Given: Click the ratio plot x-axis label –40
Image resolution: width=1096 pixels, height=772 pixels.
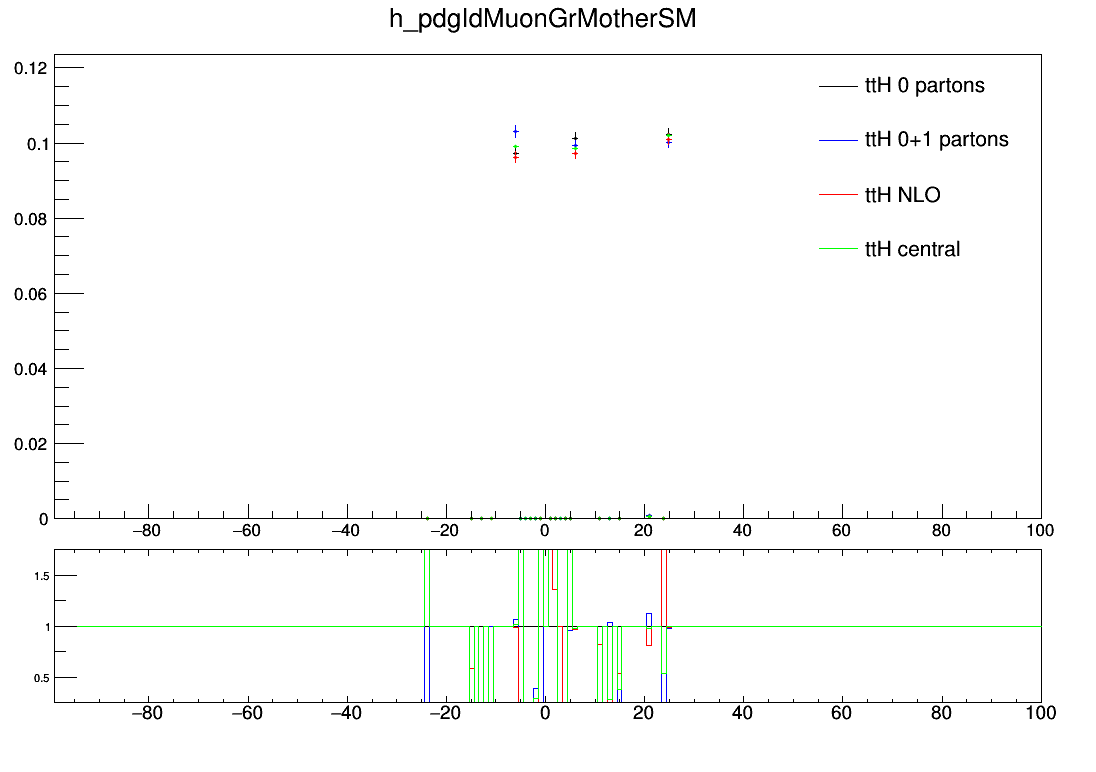Looking at the screenshot, I should click(x=345, y=713).
